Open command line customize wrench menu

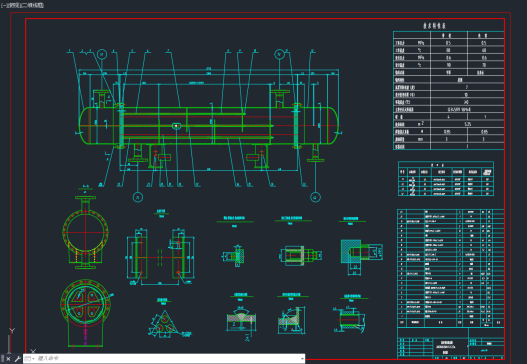[17, 359]
